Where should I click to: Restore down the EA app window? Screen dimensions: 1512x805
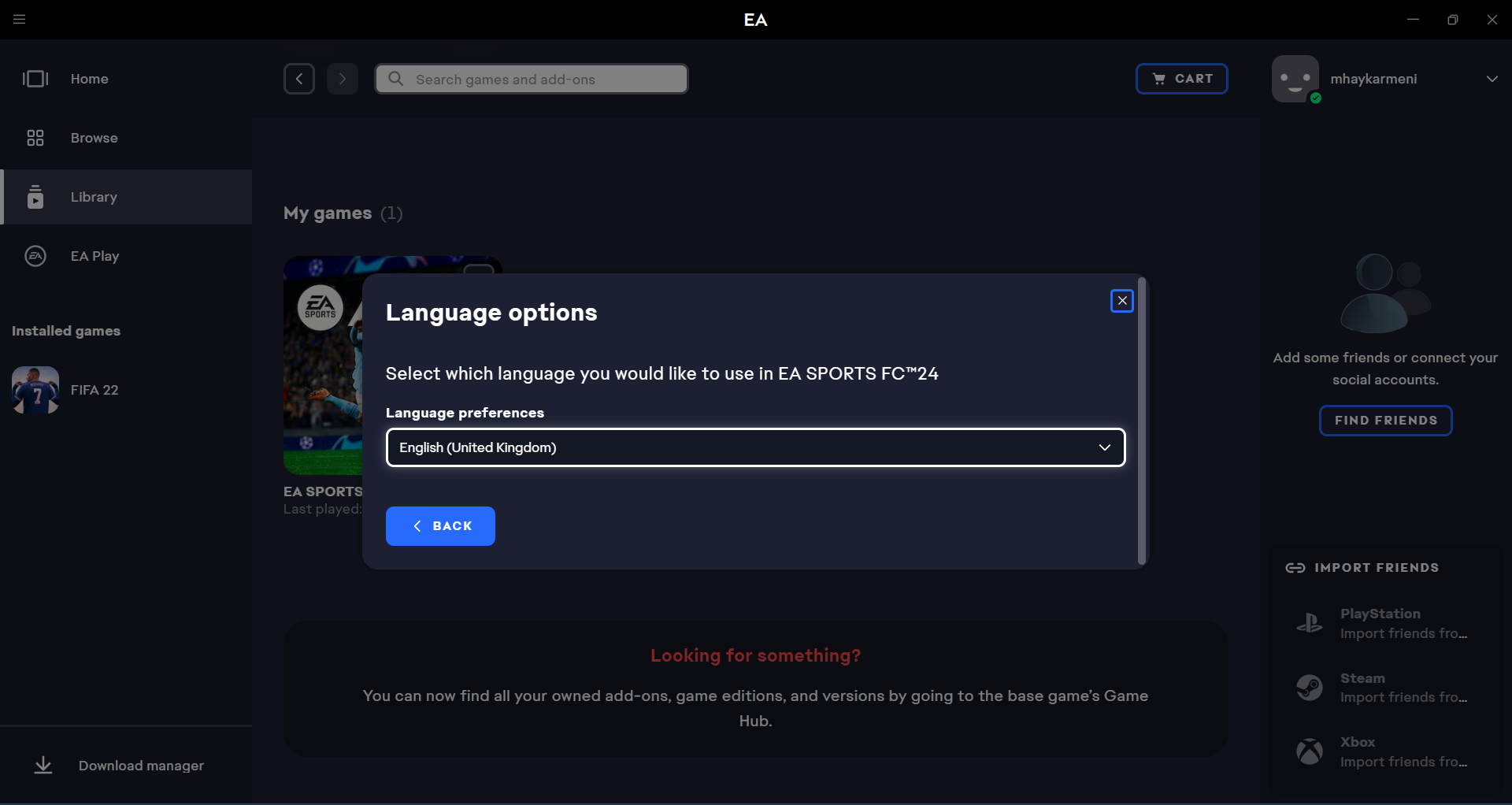1453,20
